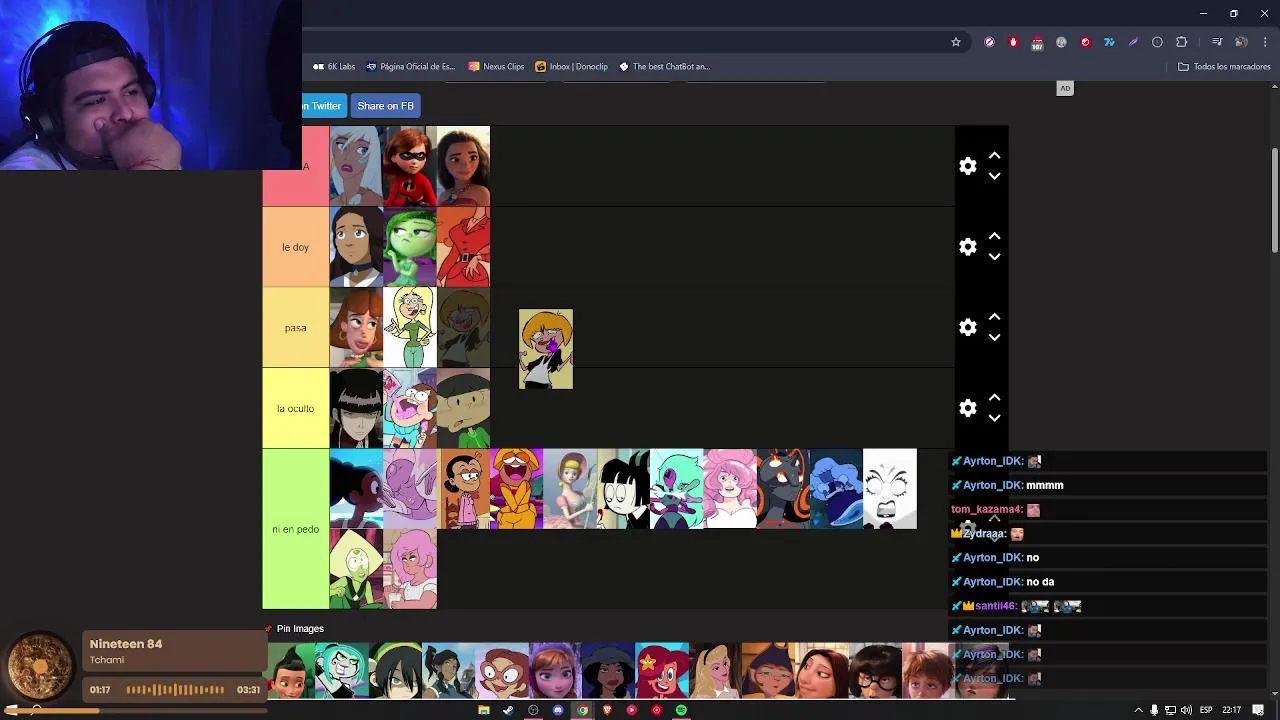This screenshot has width=1280, height=720.
Task: Click the microphone icon in system tray
Action: tap(1154, 710)
